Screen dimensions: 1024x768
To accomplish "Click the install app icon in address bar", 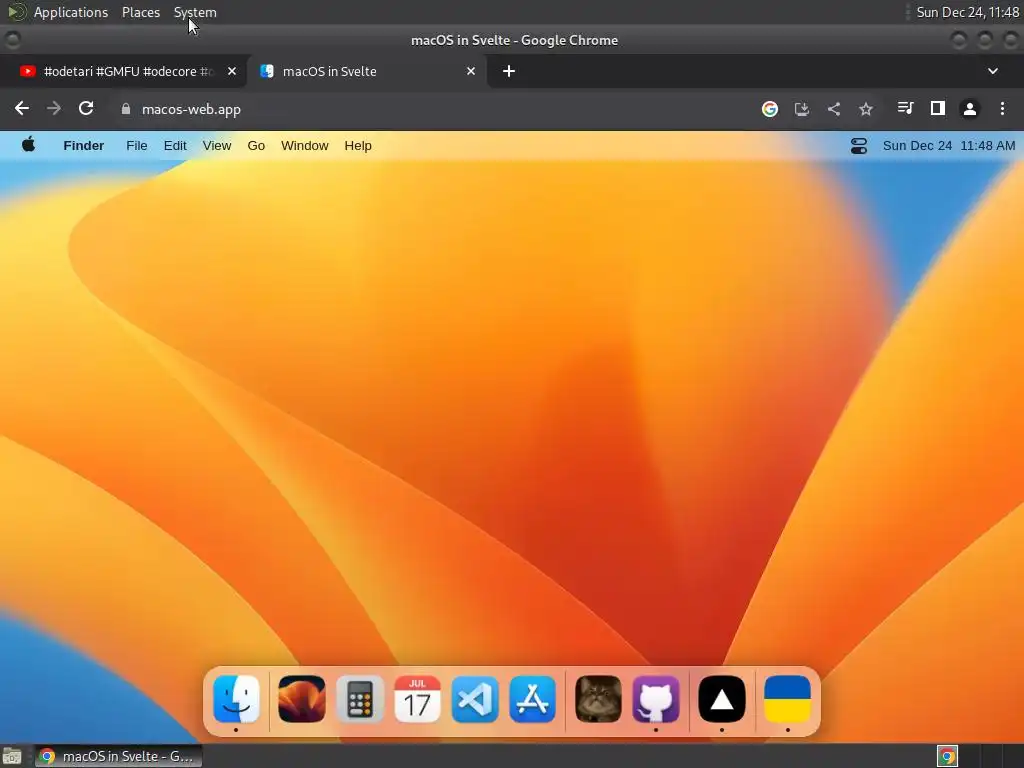I will [x=801, y=109].
